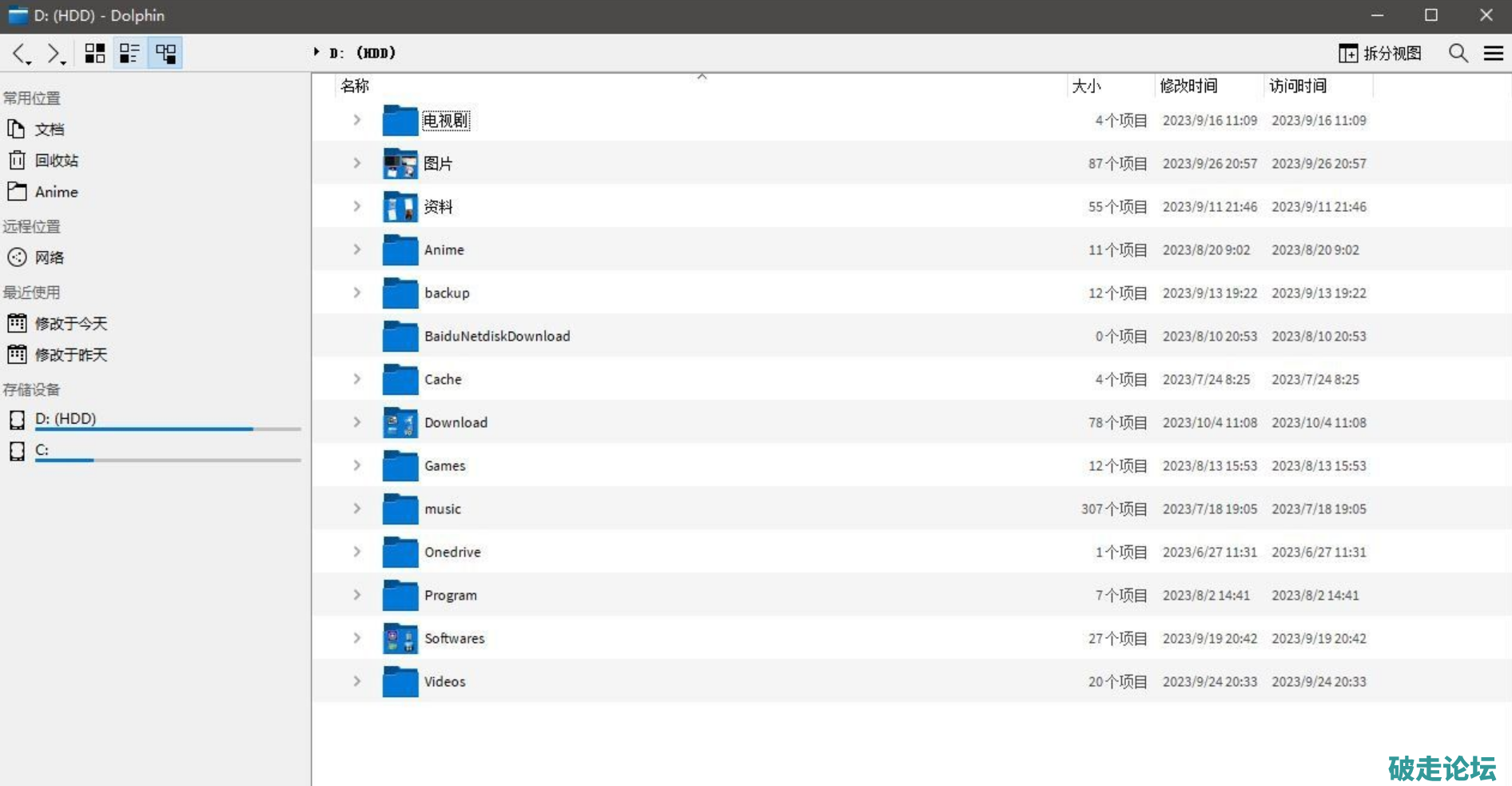Click the 拆分视图 split view button
Viewport: 1512px width, 786px height.
(x=1380, y=54)
